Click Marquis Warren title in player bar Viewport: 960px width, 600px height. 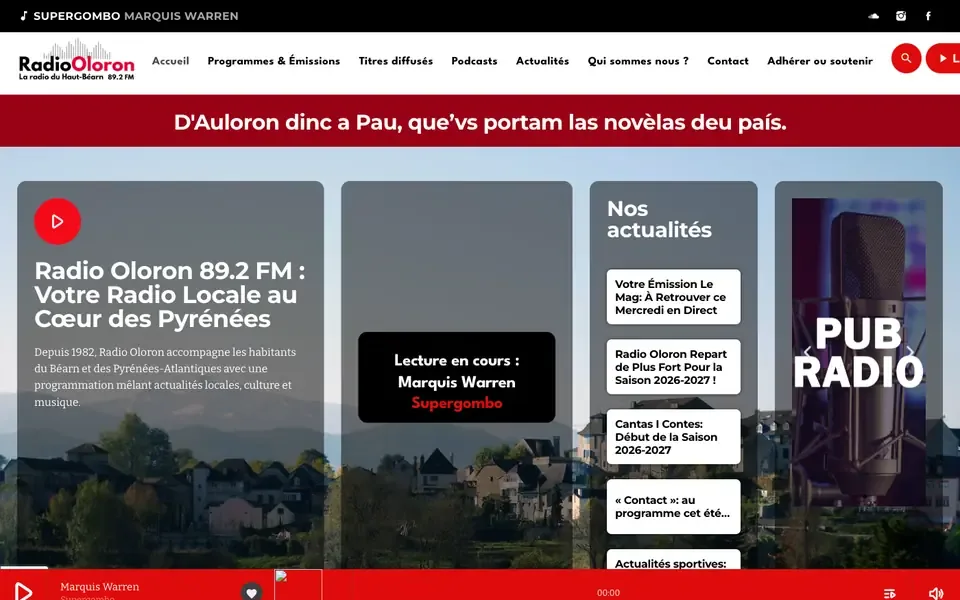click(100, 587)
